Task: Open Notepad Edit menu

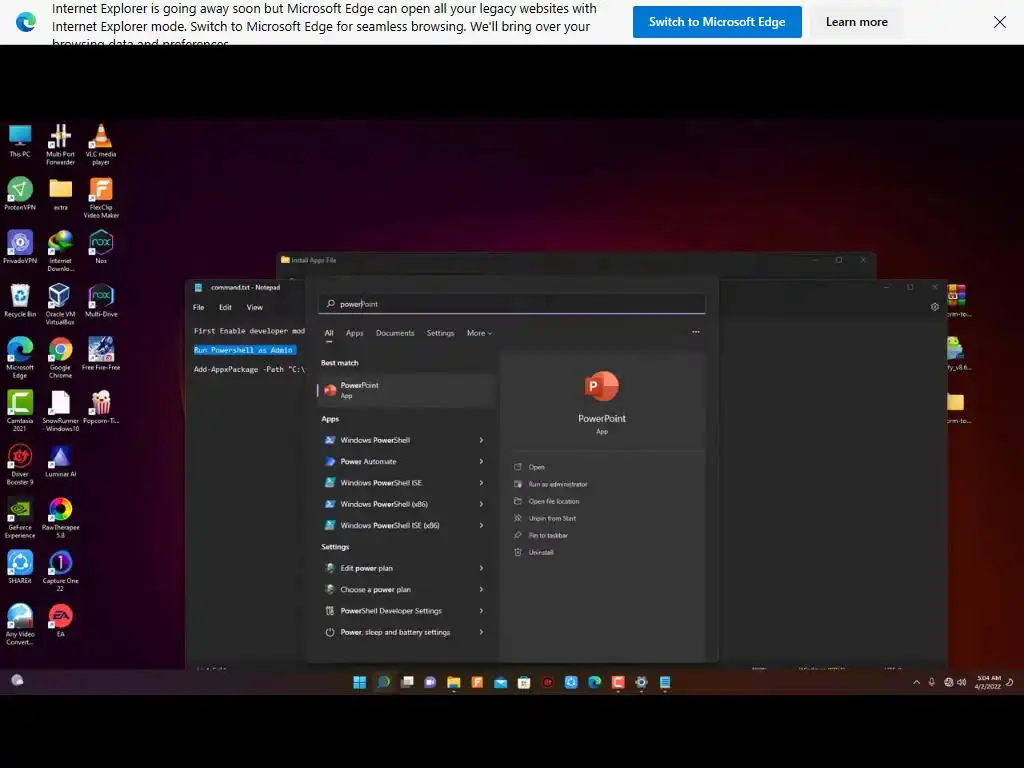Action: [225, 308]
